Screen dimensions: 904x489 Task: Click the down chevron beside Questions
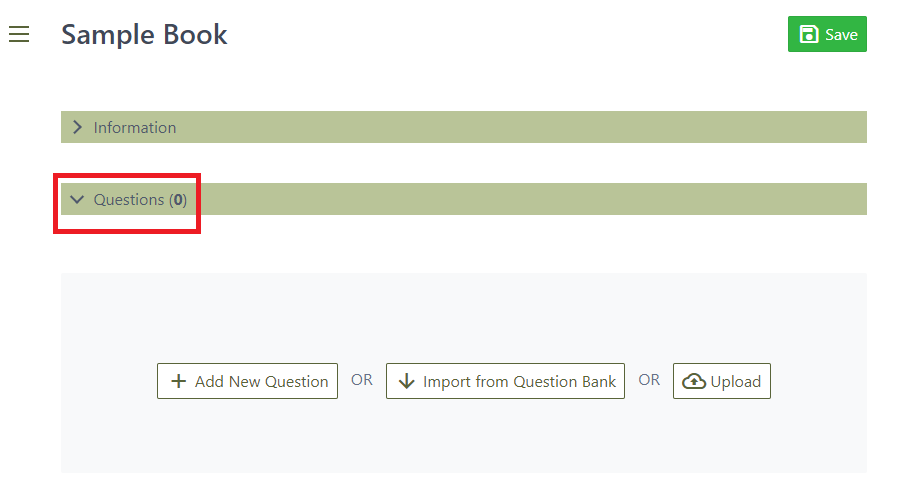[78, 200]
